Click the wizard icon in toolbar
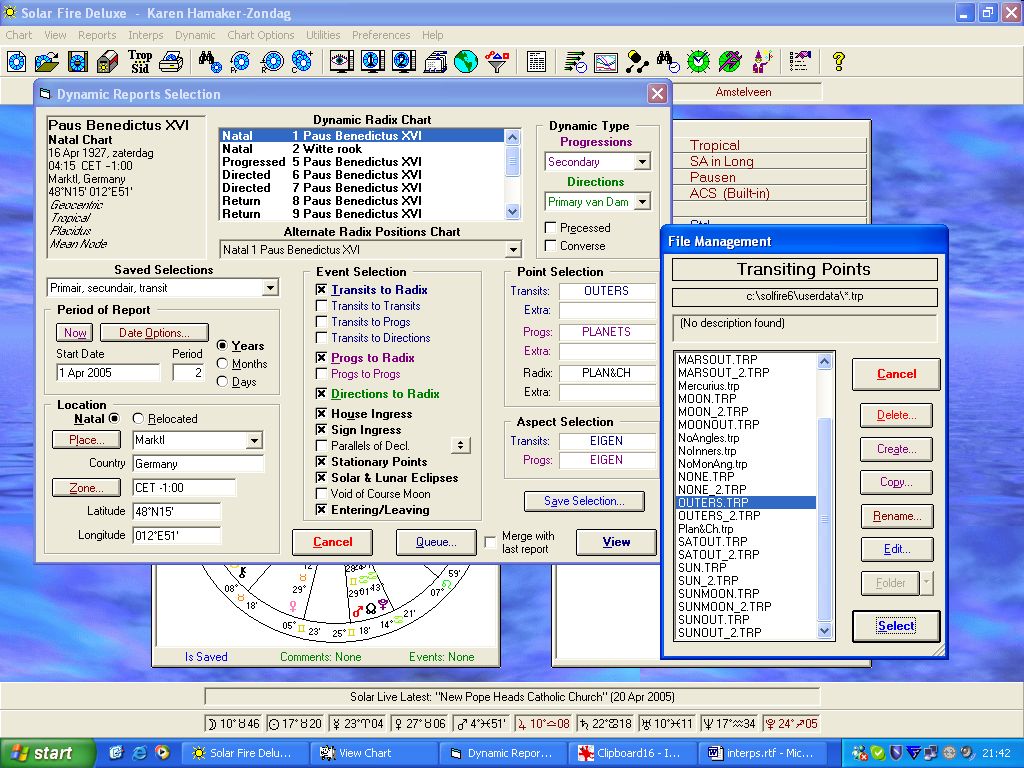Image resolution: width=1024 pixels, height=768 pixels. coord(762,62)
